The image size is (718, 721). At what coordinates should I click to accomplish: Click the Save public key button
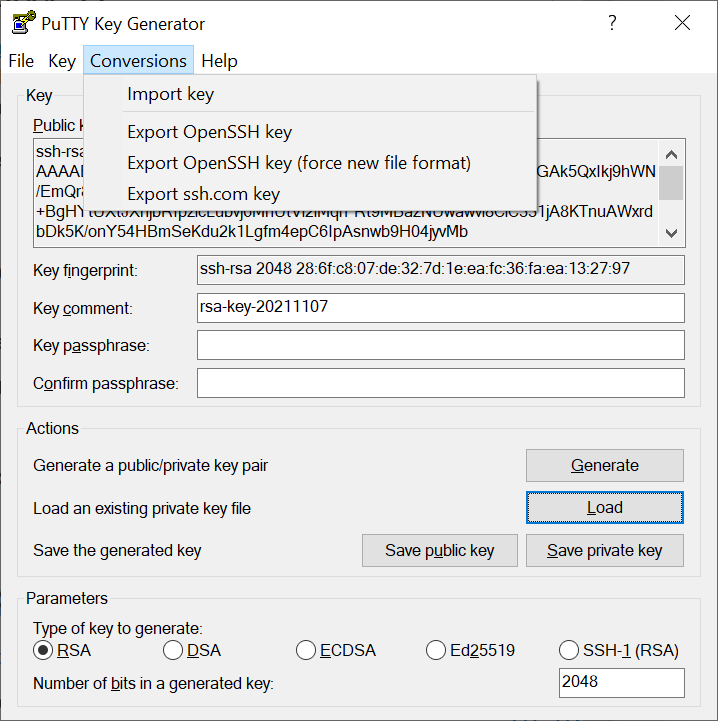click(440, 550)
